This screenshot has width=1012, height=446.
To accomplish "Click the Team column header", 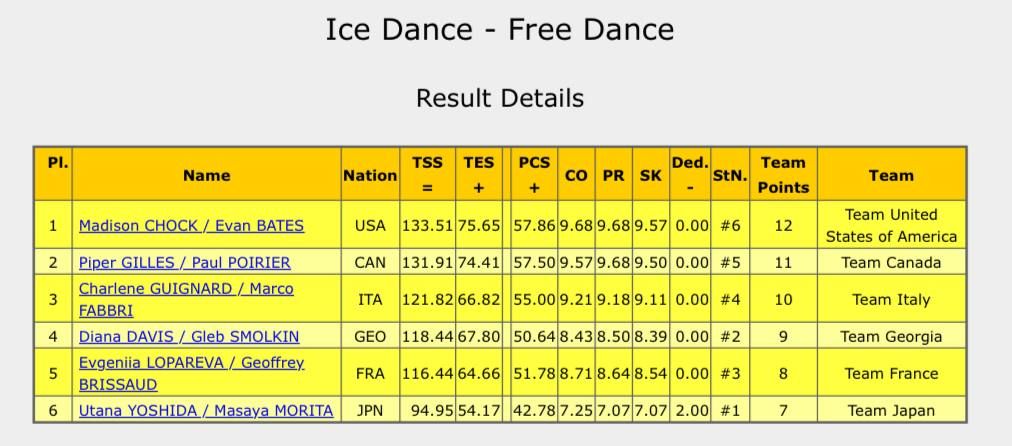I will click(x=891, y=175).
